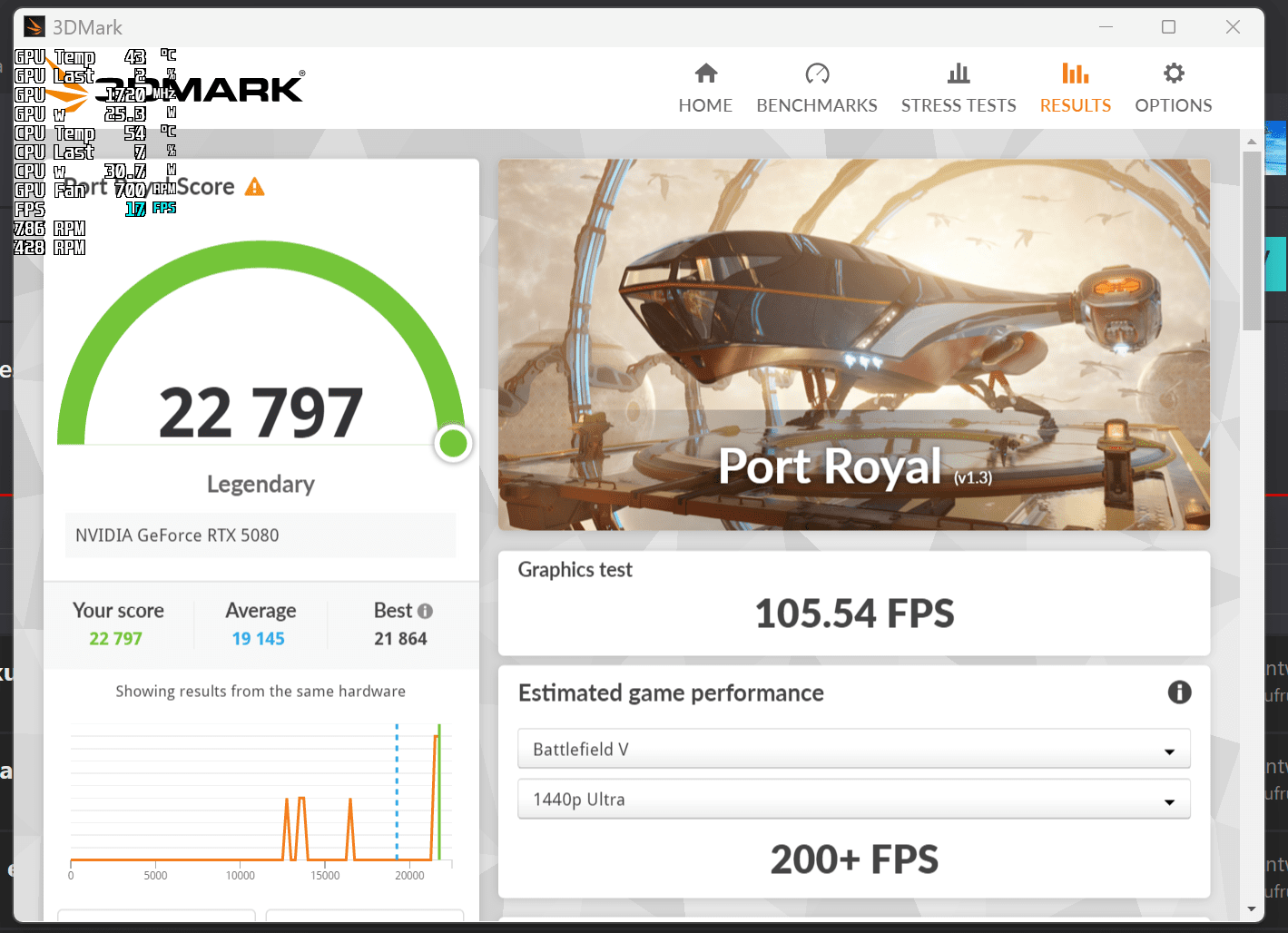Screen dimensions: 1288x933
Task: Click the Legendary rating label
Action: pos(261,485)
